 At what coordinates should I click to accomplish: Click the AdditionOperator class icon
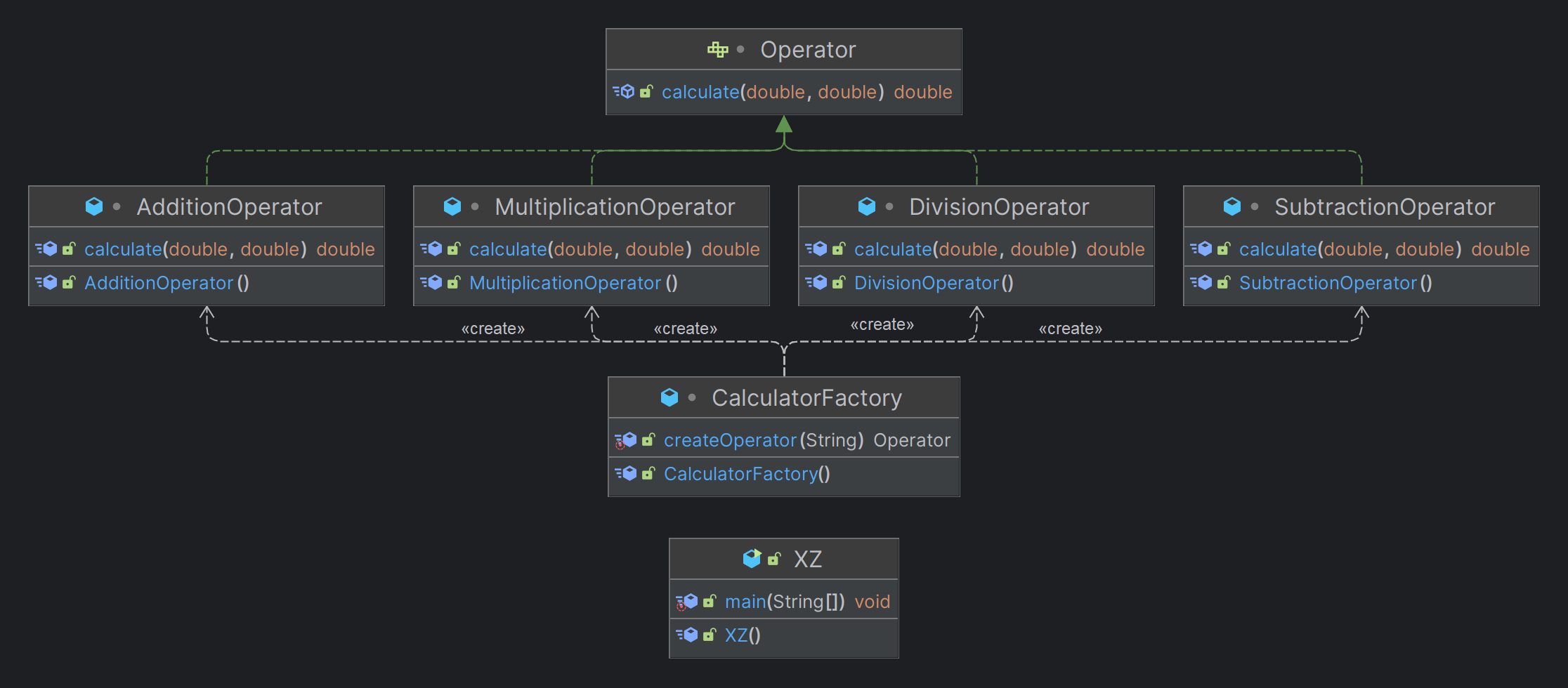(94, 206)
